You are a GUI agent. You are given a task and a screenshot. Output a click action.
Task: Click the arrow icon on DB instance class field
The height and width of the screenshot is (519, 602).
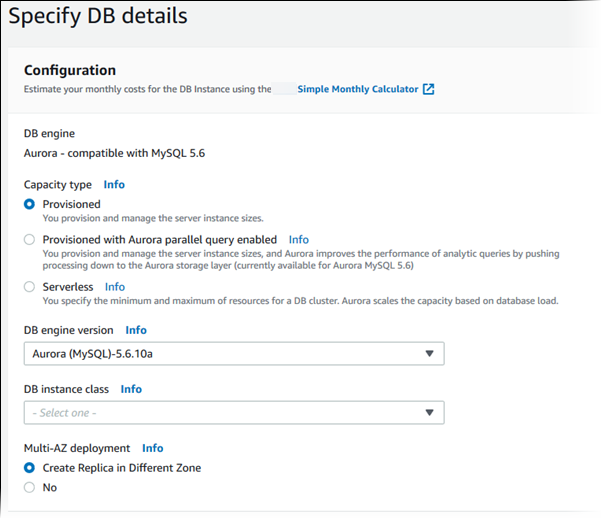click(429, 412)
